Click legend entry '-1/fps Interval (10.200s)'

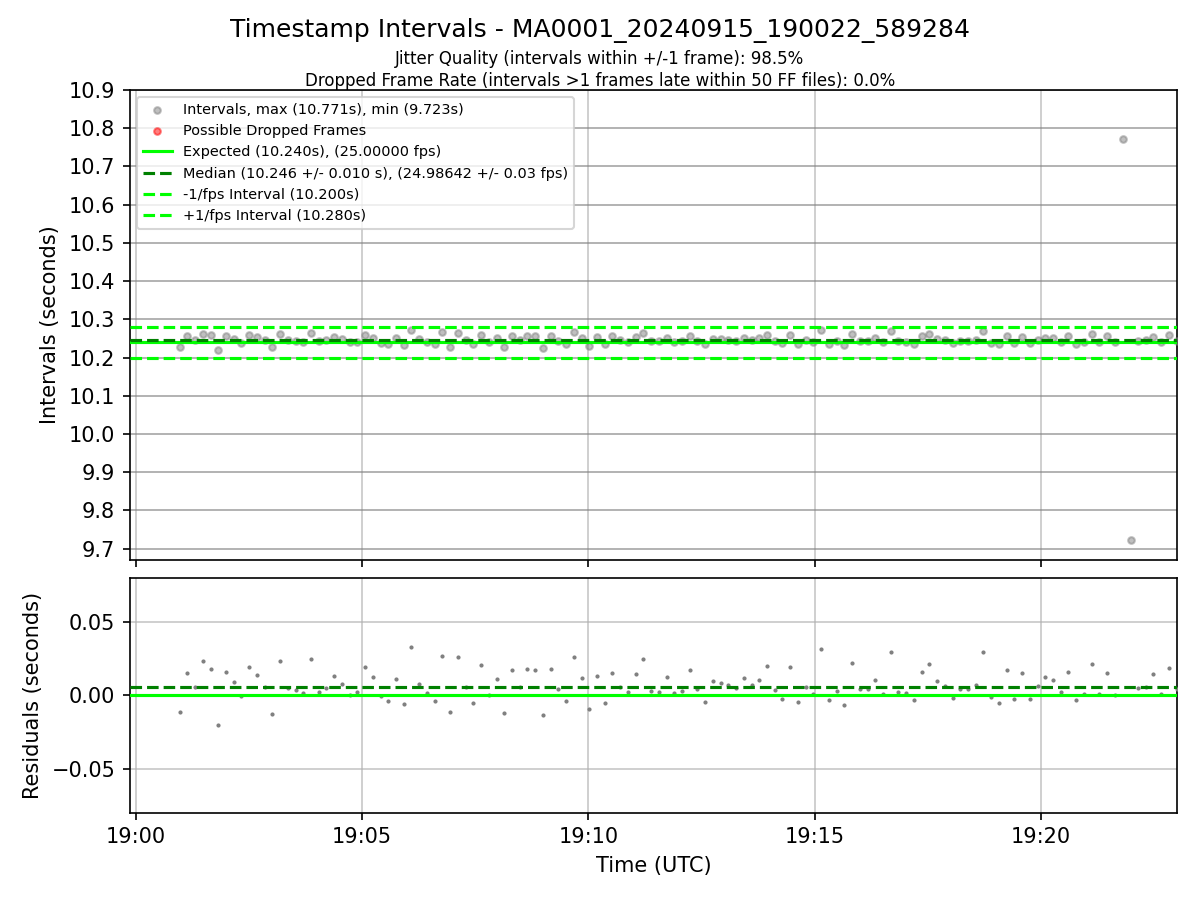(x=271, y=194)
